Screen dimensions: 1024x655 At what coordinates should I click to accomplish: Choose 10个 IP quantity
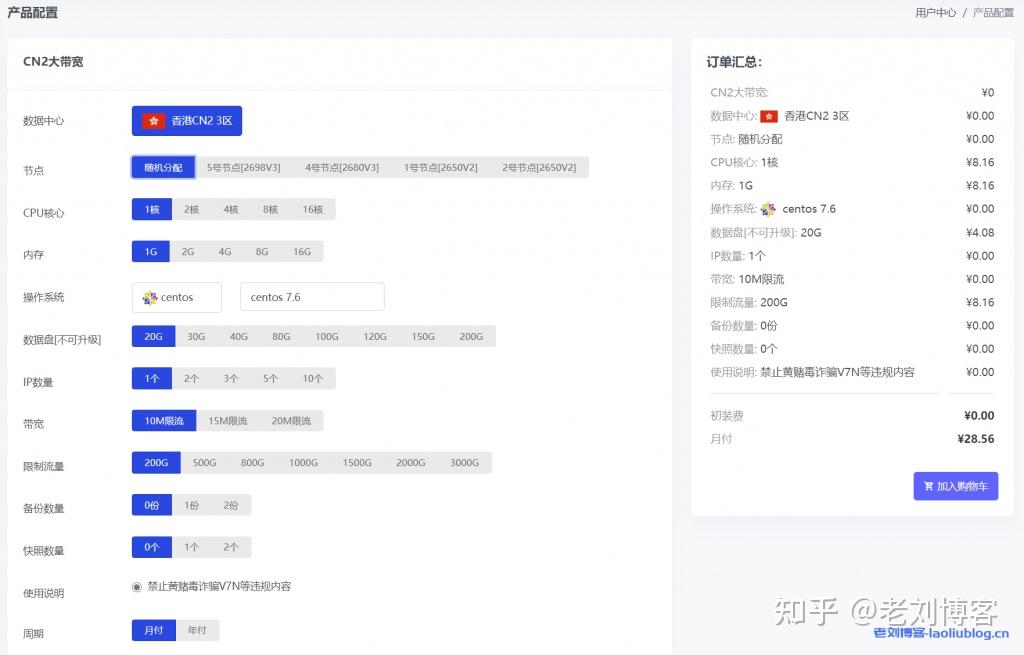click(313, 379)
